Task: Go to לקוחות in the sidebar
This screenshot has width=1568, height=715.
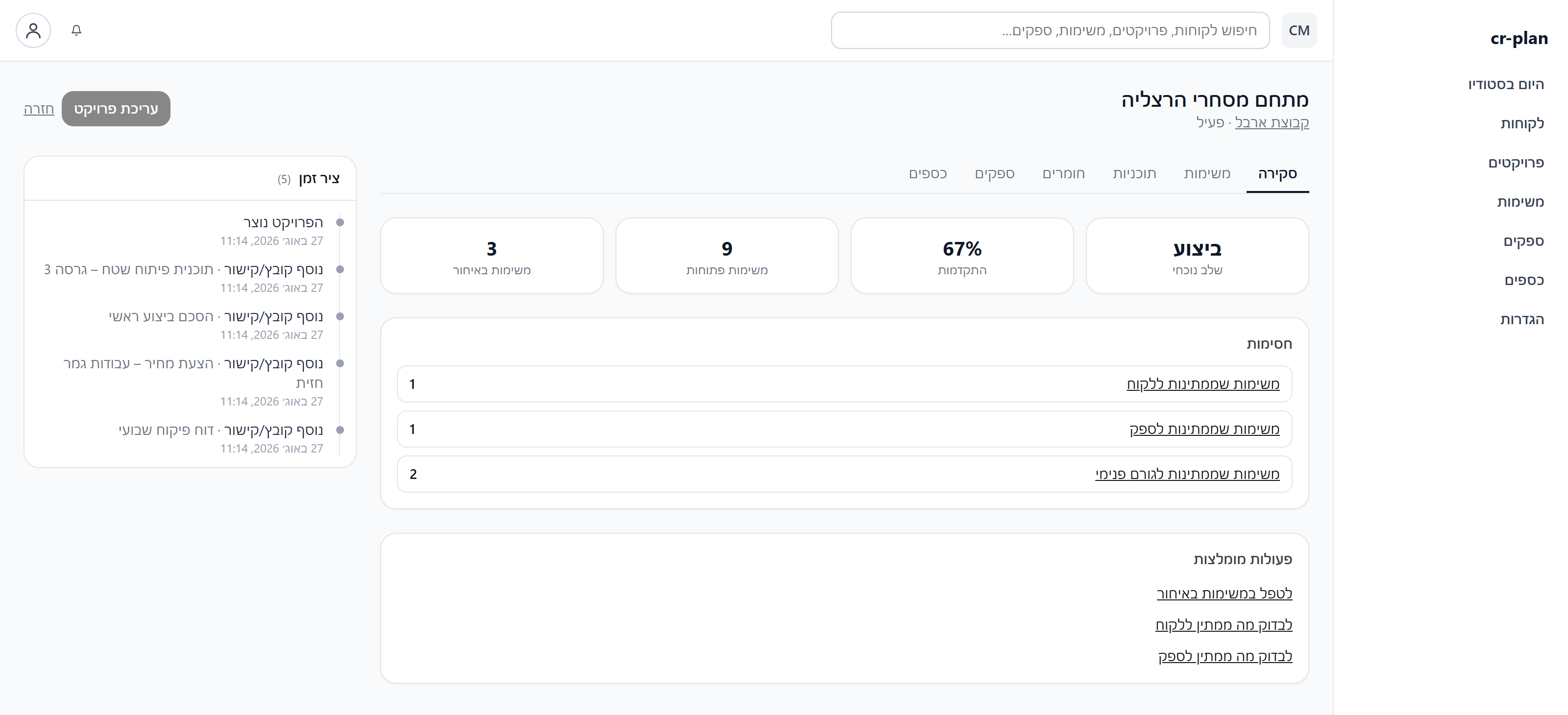Action: [1522, 123]
